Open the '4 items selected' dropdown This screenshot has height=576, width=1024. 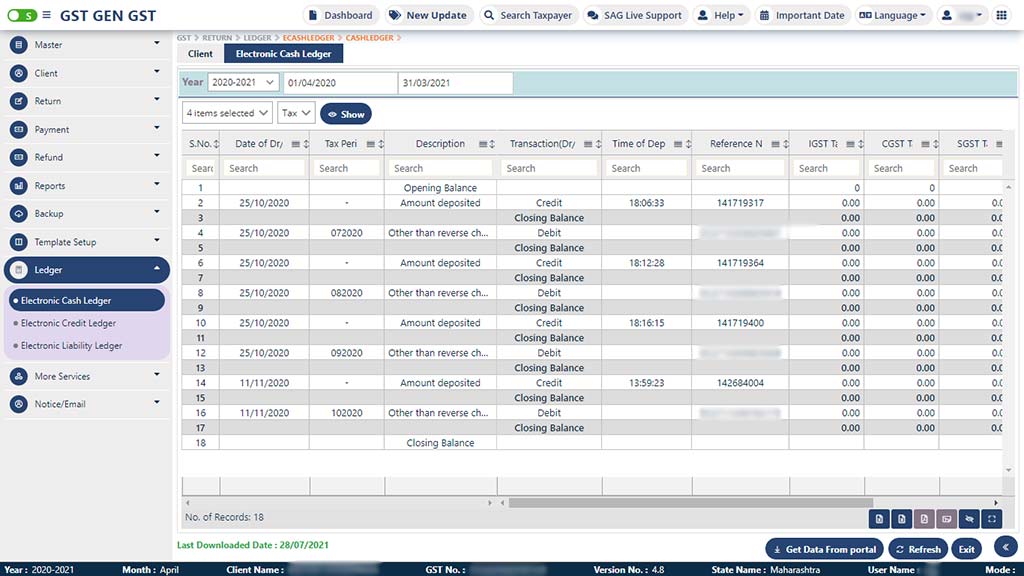[x=228, y=114]
